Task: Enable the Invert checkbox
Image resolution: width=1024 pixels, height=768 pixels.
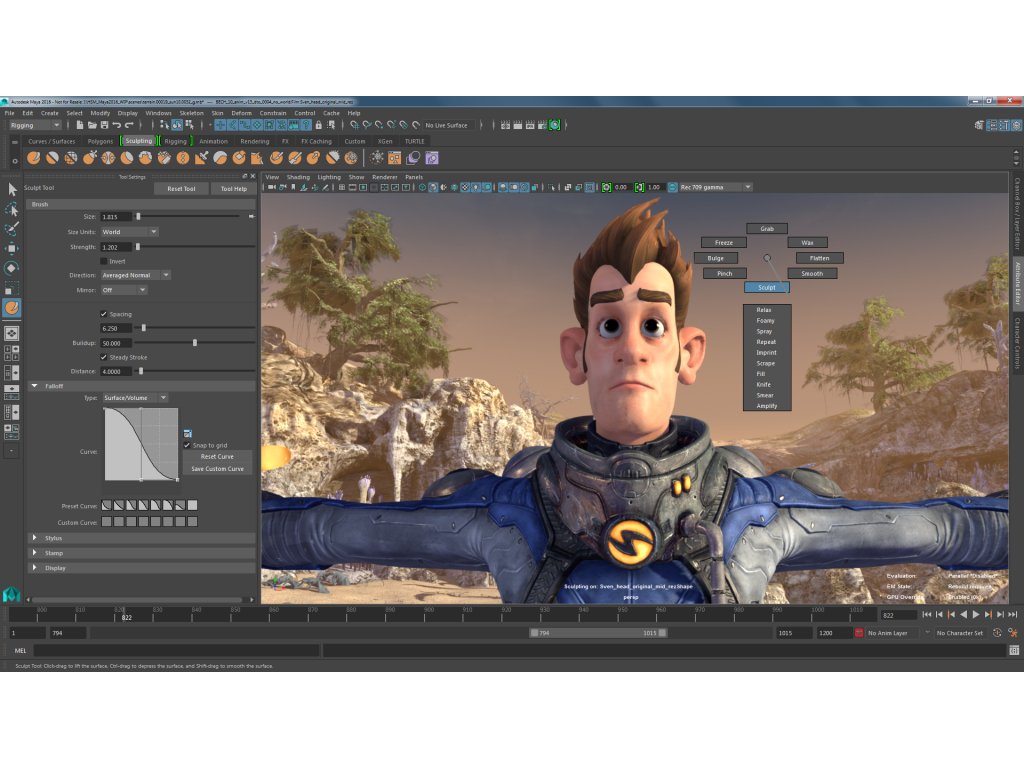Action: point(105,261)
